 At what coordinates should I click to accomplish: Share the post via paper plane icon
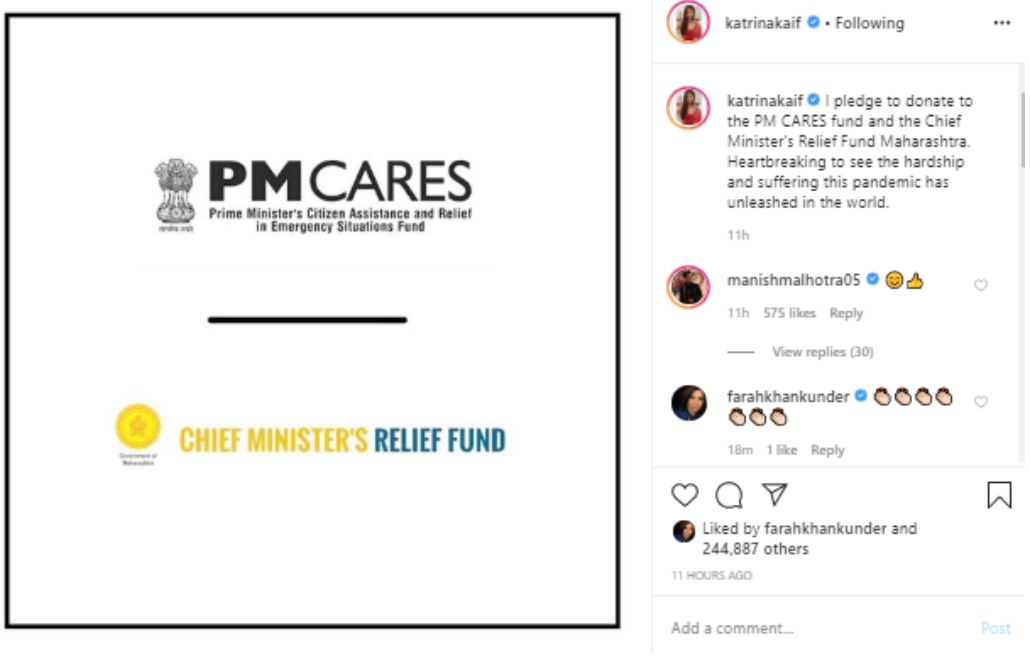coord(774,495)
